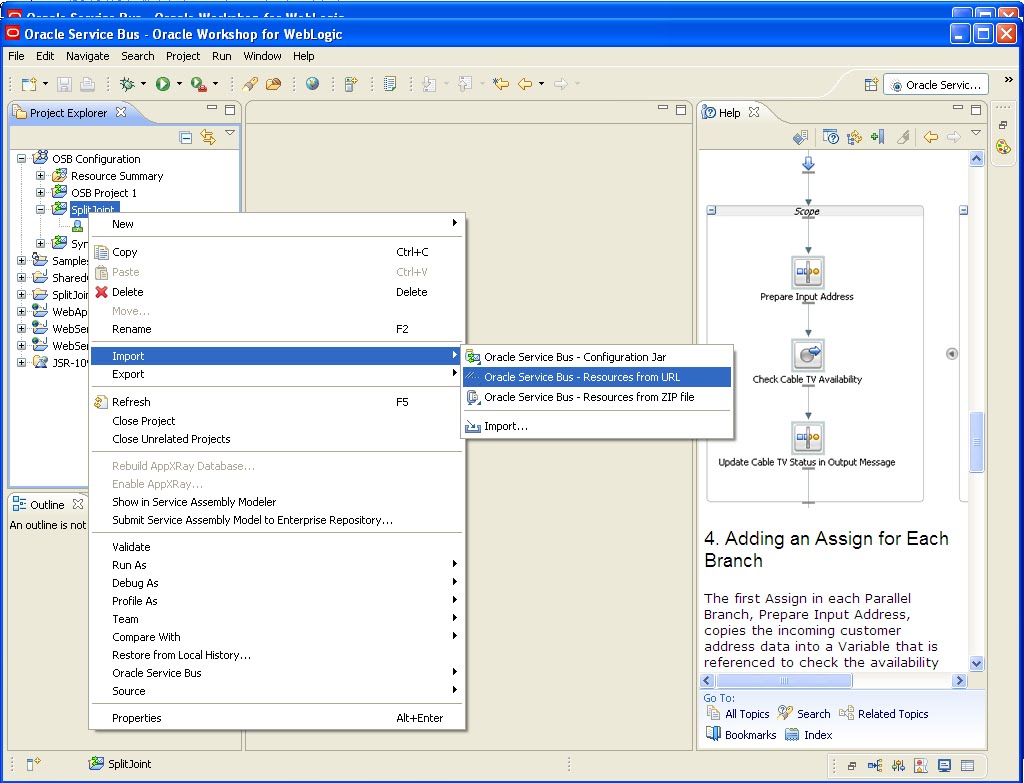This screenshot has height=783, width=1024.
Task: Click Refresh in context menu
Action: coord(277,402)
